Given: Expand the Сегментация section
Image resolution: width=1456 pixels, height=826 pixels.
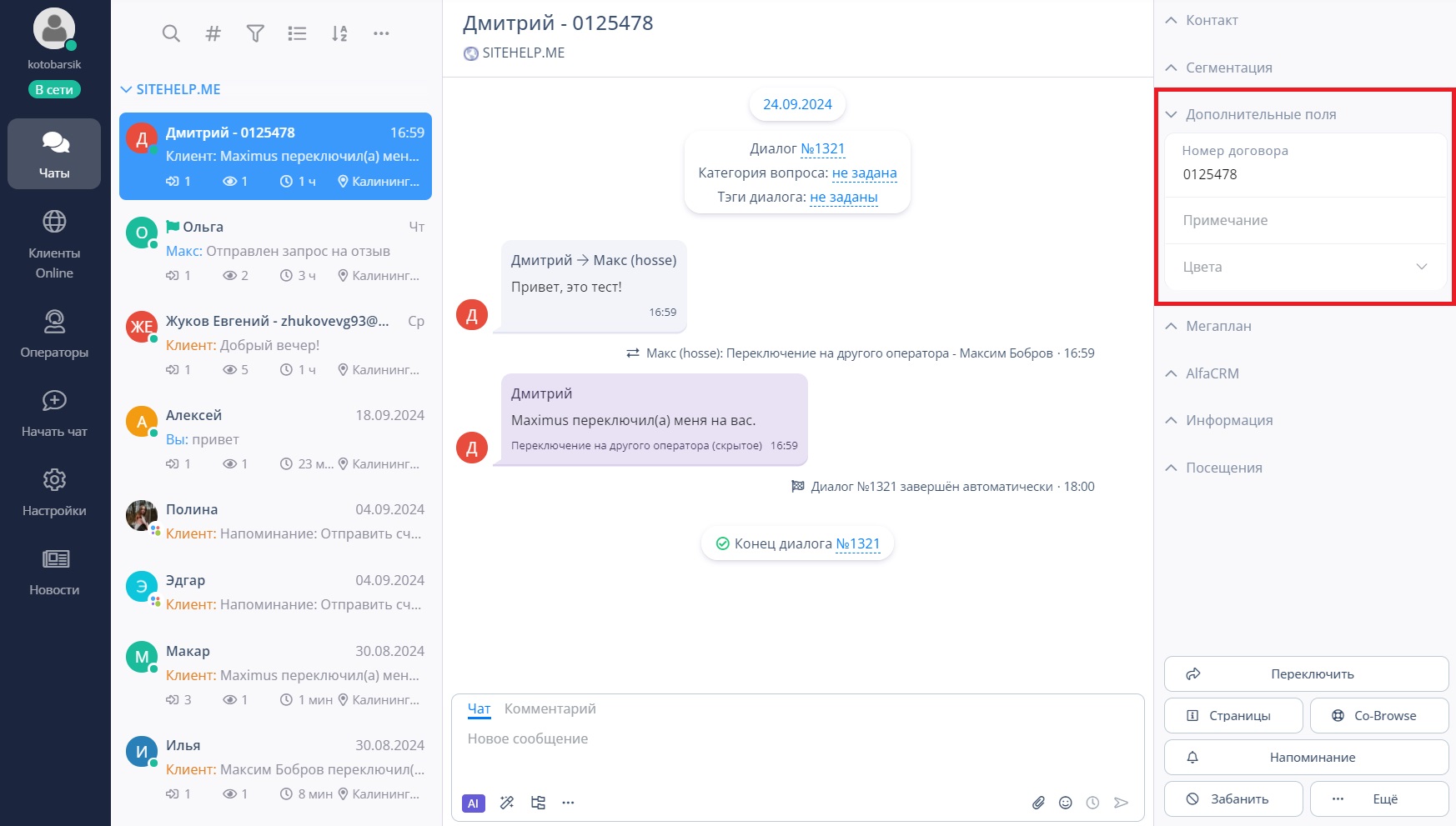Looking at the screenshot, I should pos(1218,68).
